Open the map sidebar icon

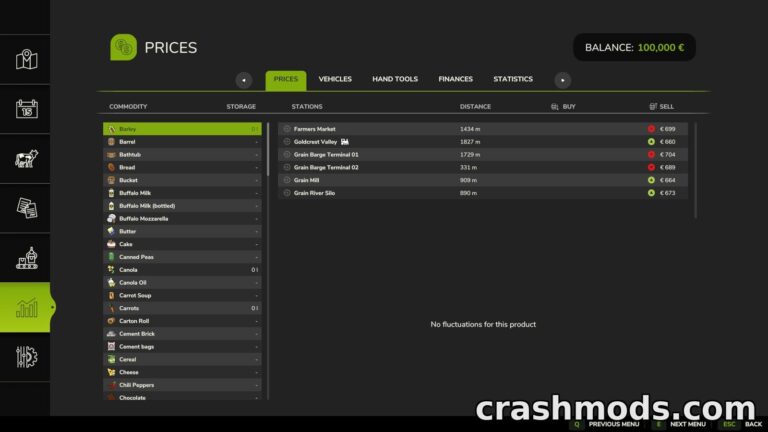click(26, 60)
